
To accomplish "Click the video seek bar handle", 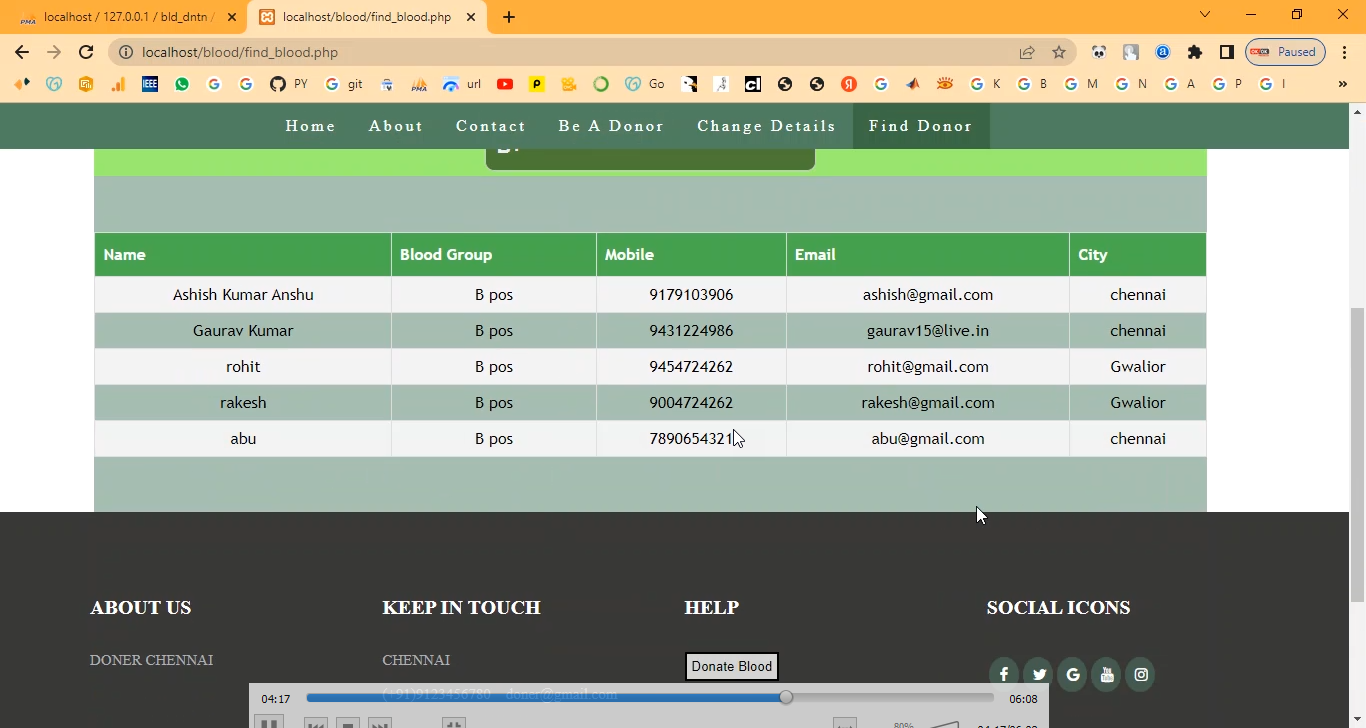I will (x=786, y=697).
